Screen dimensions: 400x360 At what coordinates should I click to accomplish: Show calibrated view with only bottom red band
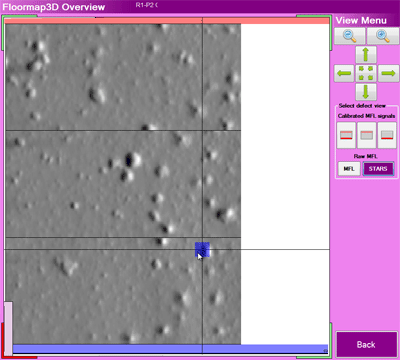click(x=387, y=135)
